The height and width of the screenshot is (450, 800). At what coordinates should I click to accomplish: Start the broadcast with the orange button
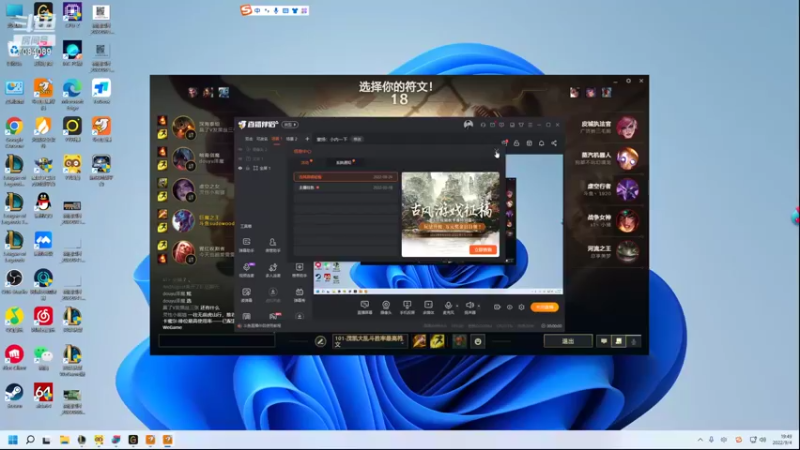544,307
